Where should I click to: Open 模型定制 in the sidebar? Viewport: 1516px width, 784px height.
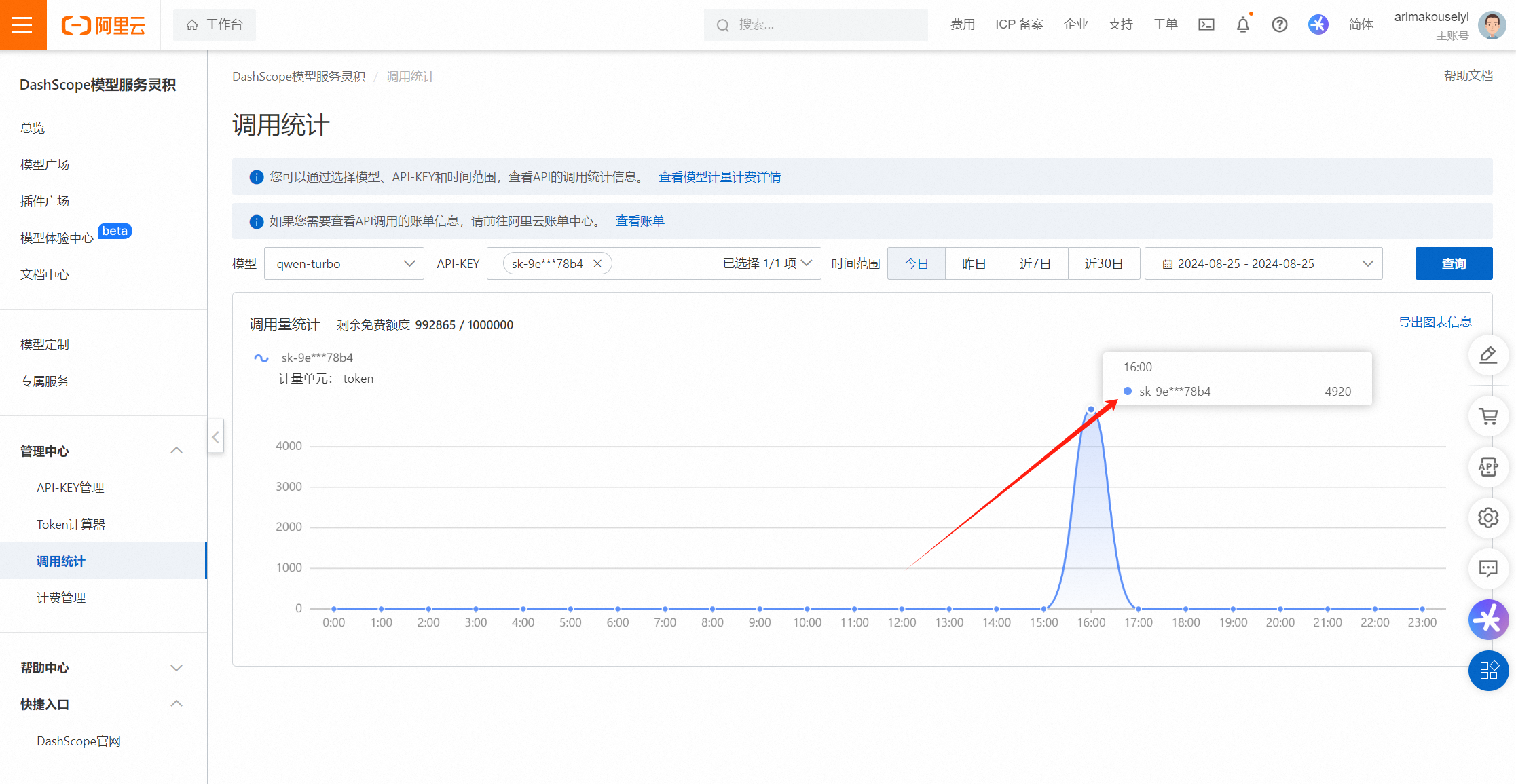click(x=45, y=344)
